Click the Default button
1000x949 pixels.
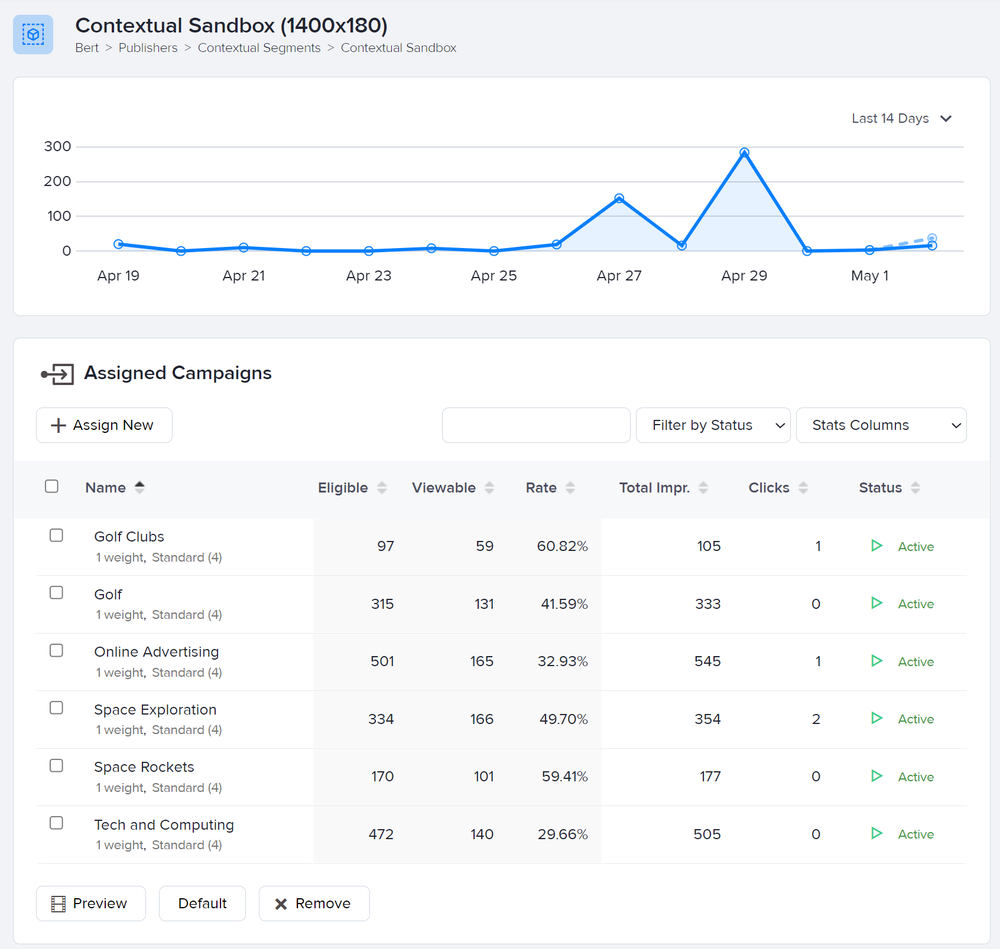[202, 903]
